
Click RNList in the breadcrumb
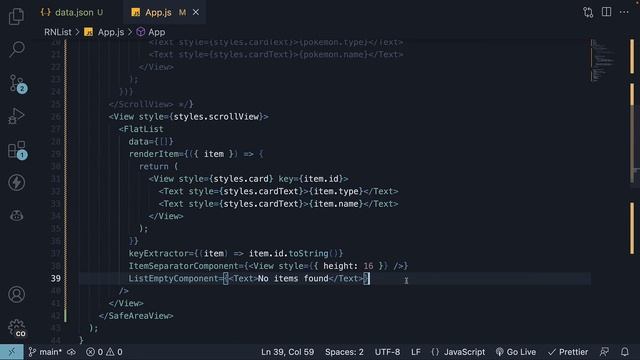point(58,32)
